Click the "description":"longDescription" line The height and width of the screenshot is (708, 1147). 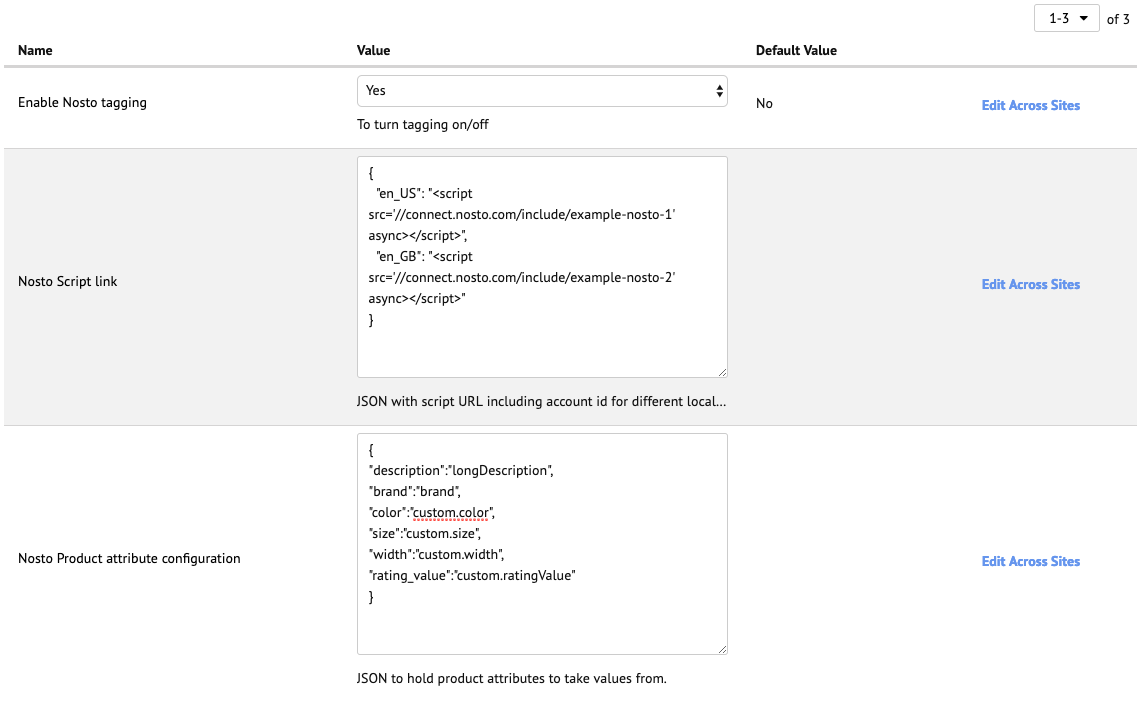(460, 470)
